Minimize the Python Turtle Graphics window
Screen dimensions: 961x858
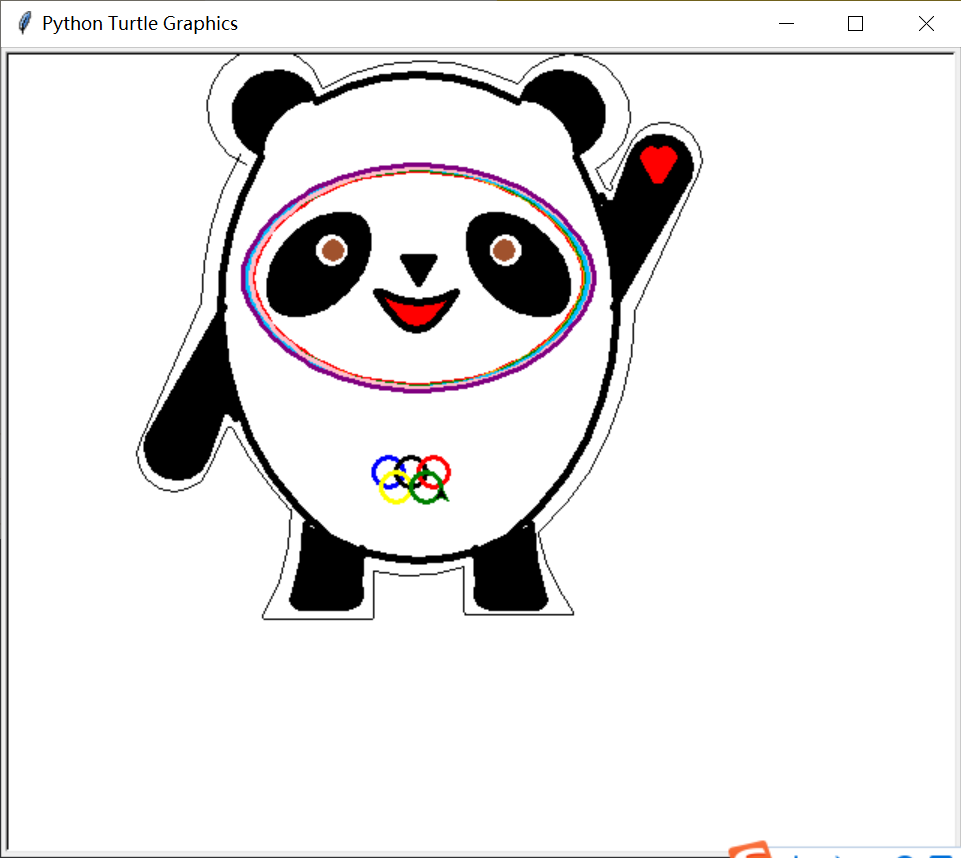click(786, 23)
